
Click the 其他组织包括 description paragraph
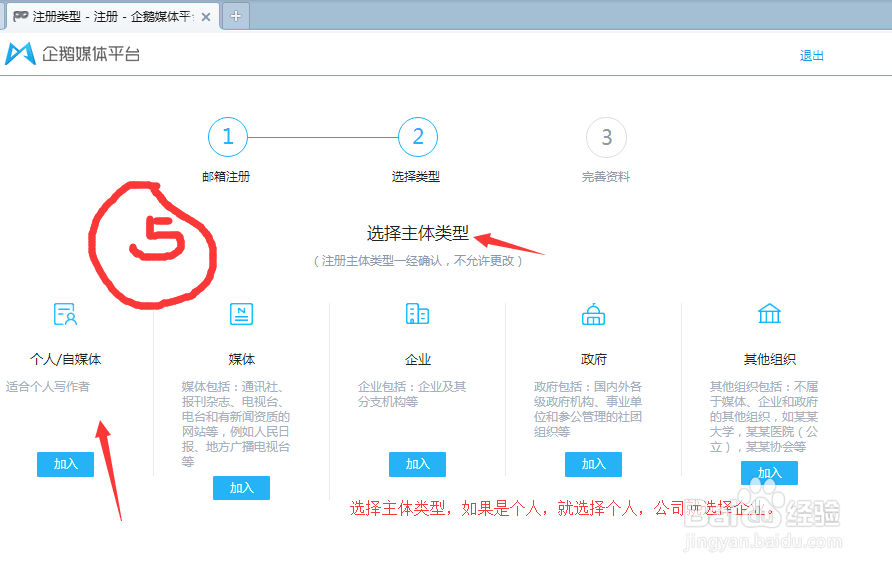(x=764, y=417)
